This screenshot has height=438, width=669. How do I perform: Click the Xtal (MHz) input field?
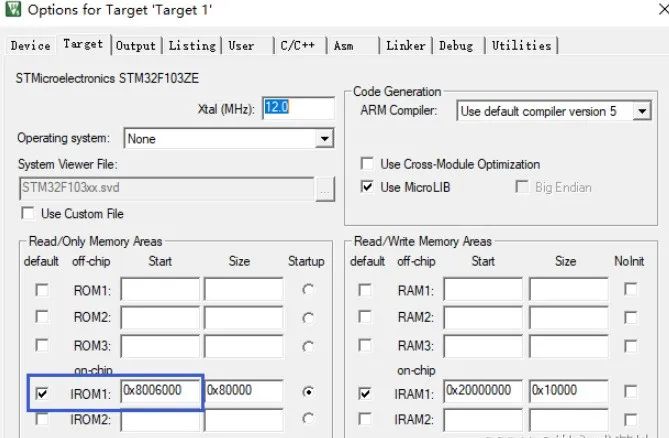[298, 108]
